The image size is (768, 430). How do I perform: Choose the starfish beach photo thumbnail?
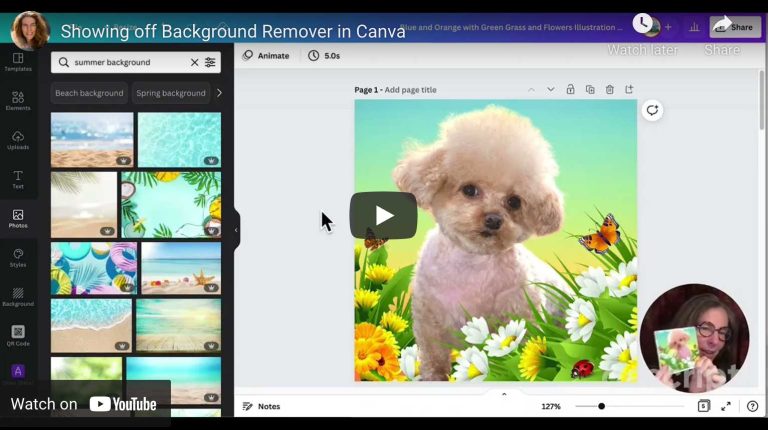click(x=181, y=268)
